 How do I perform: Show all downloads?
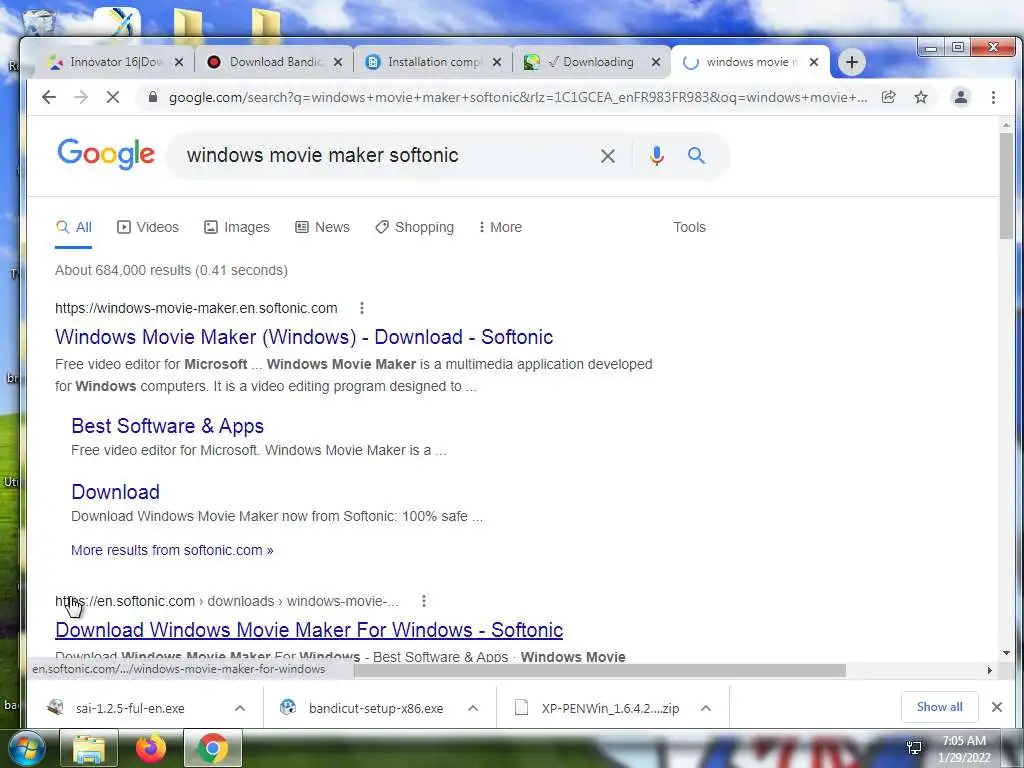939,707
